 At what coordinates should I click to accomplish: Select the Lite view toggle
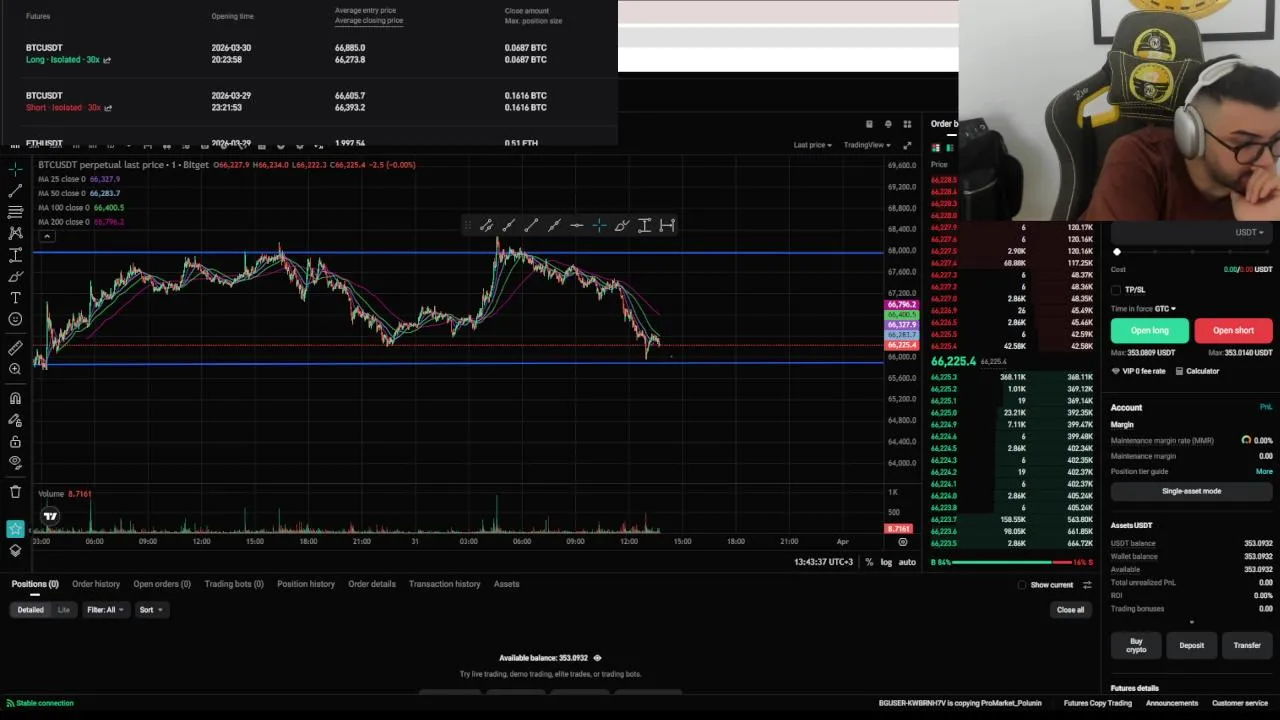[x=64, y=609]
